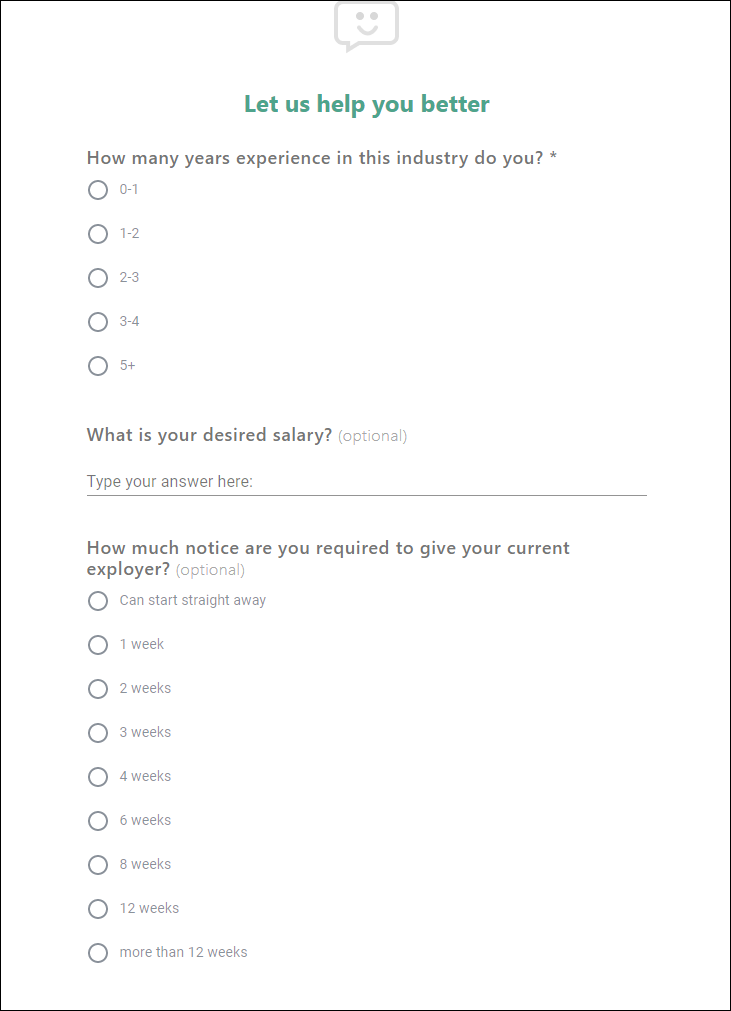The height and width of the screenshot is (1011, 731).
Task: Choose 2-3 years experience radio button
Action: [98, 278]
